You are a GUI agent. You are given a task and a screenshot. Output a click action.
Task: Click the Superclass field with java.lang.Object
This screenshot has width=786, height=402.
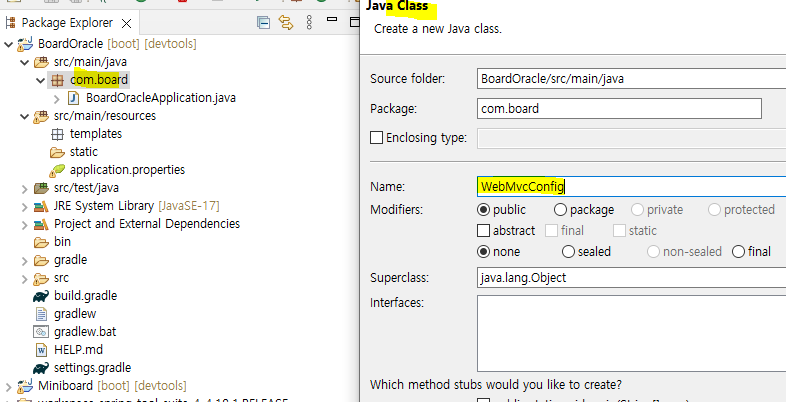(x=632, y=277)
